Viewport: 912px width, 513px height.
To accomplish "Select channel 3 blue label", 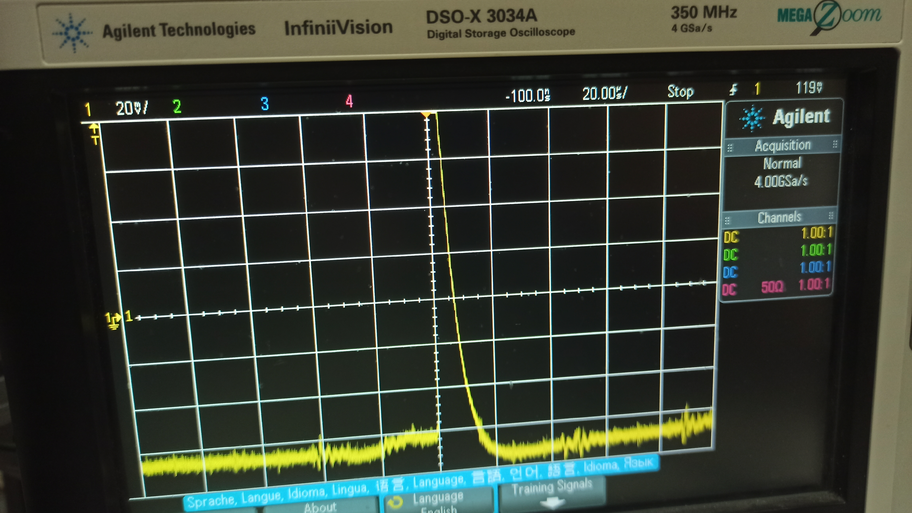I will [265, 104].
